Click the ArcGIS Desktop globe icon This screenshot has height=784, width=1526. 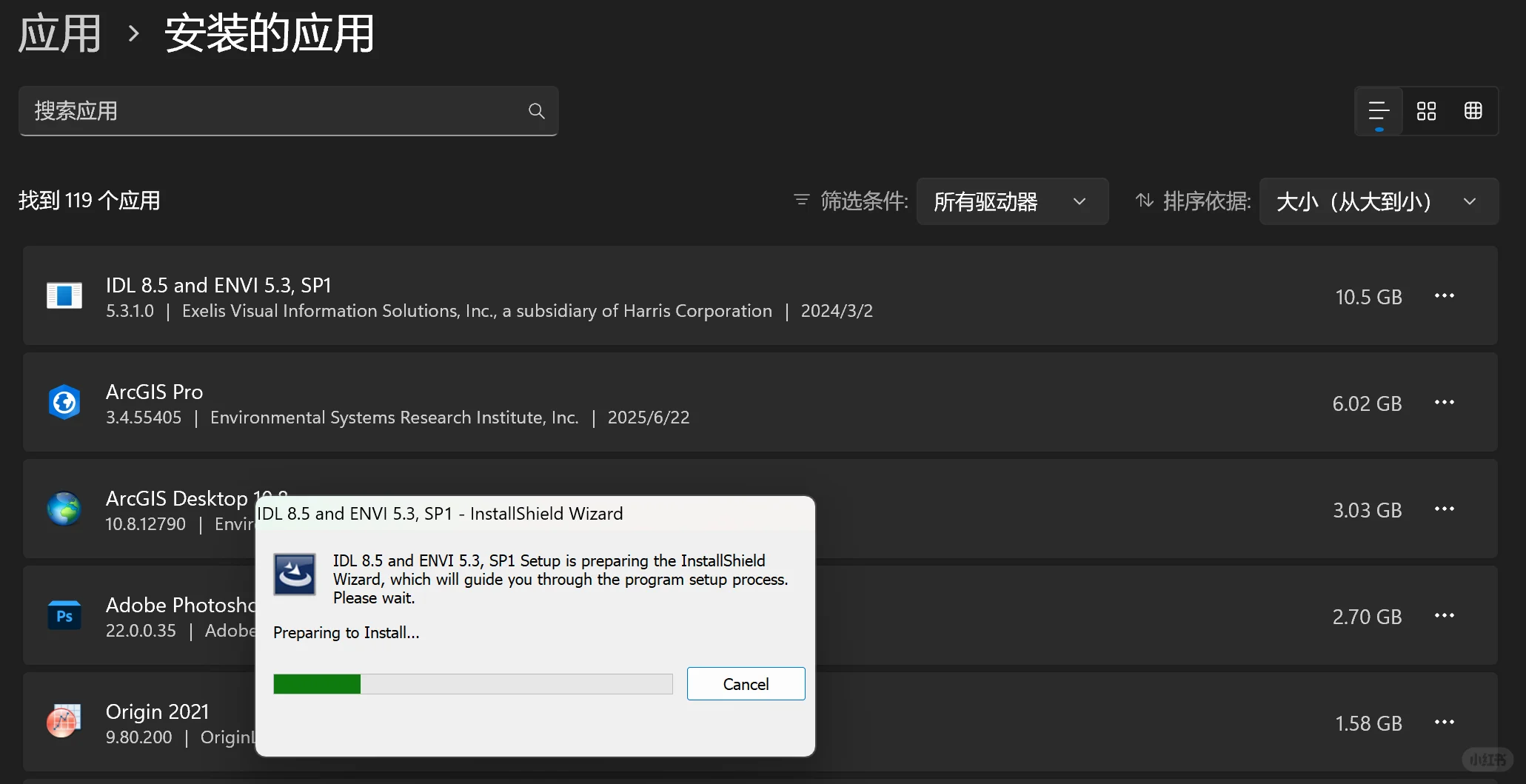pos(64,509)
